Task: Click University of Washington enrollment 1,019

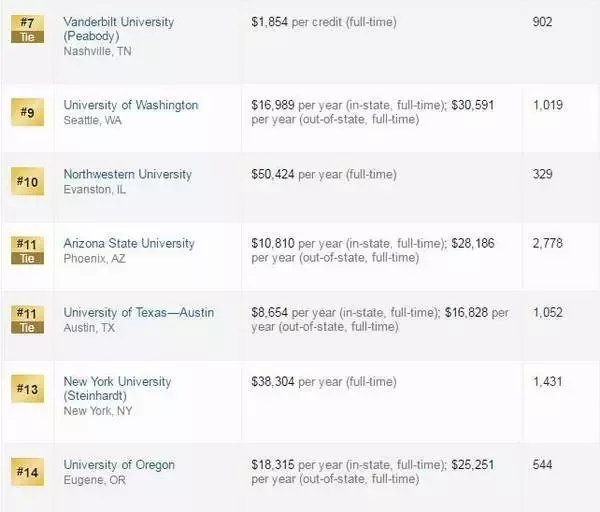Action: coord(548,105)
